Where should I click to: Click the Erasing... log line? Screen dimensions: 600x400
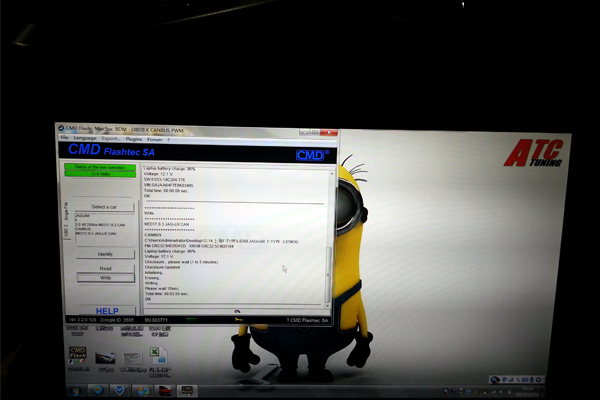(152, 278)
